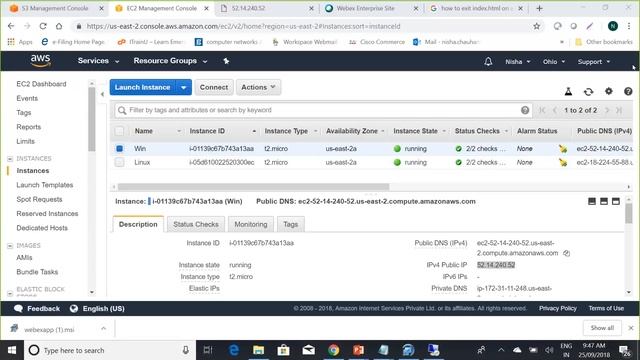Open the Launch Instance dropdown arrow
This screenshot has height=360, width=640.
click(x=184, y=87)
